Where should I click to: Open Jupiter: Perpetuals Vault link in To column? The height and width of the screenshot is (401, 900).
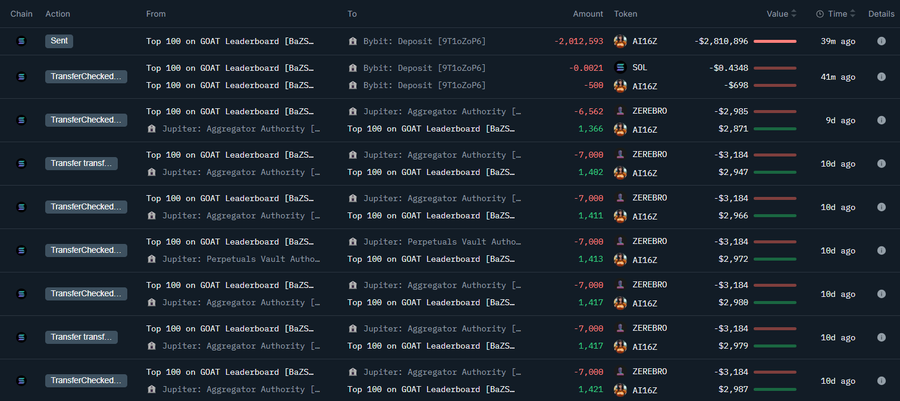442,242
